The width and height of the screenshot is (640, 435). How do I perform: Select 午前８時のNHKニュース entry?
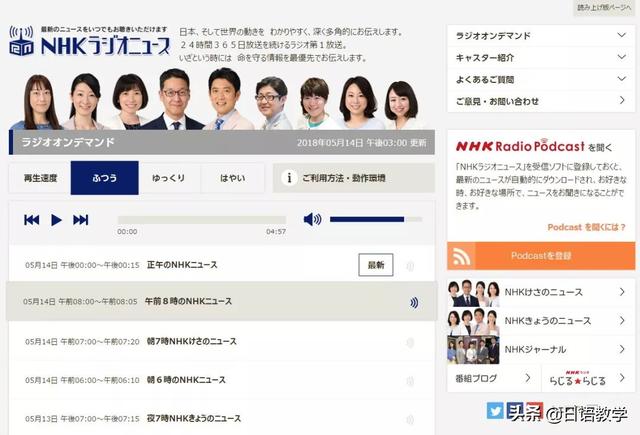pyautogui.click(x=221, y=301)
